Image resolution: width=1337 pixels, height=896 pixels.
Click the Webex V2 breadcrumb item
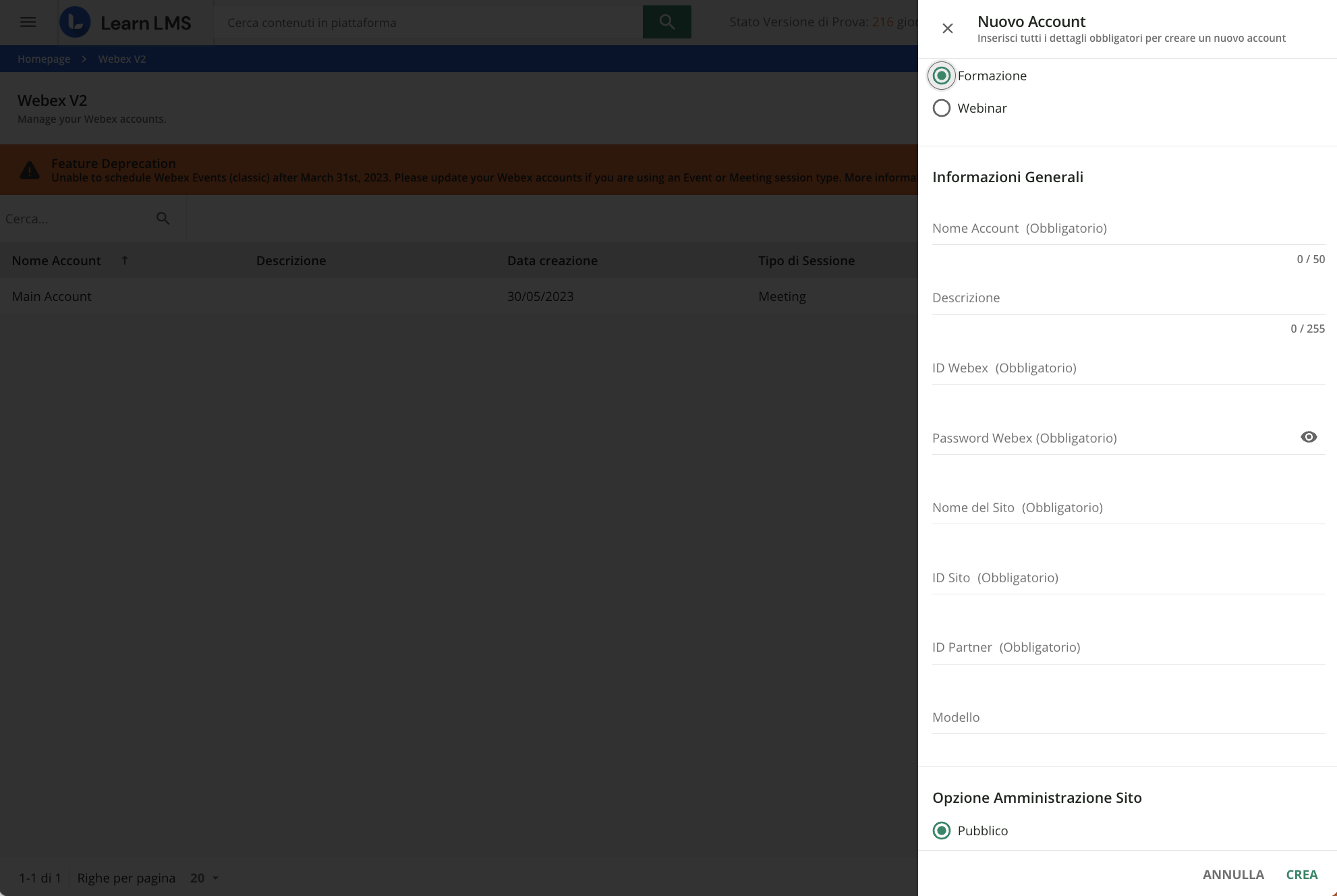point(122,59)
